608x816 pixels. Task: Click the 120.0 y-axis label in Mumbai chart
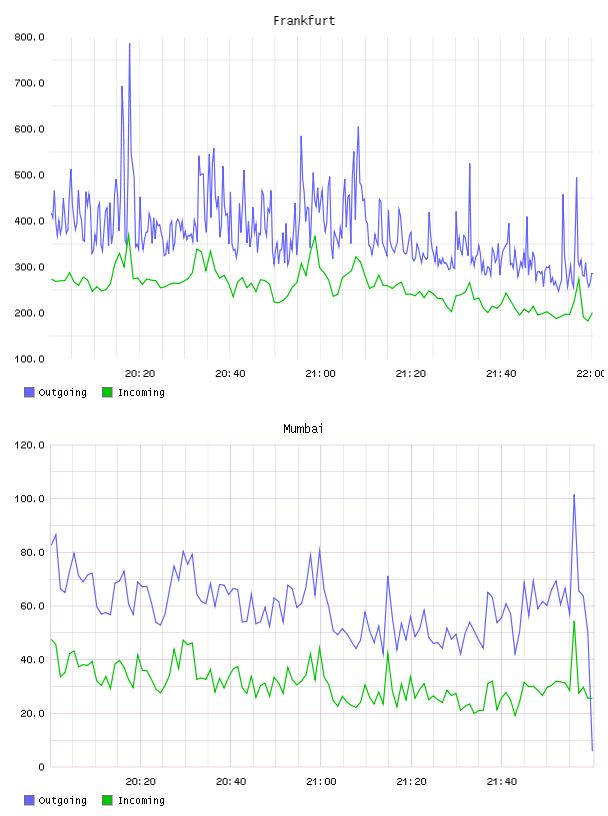(x=29, y=445)
